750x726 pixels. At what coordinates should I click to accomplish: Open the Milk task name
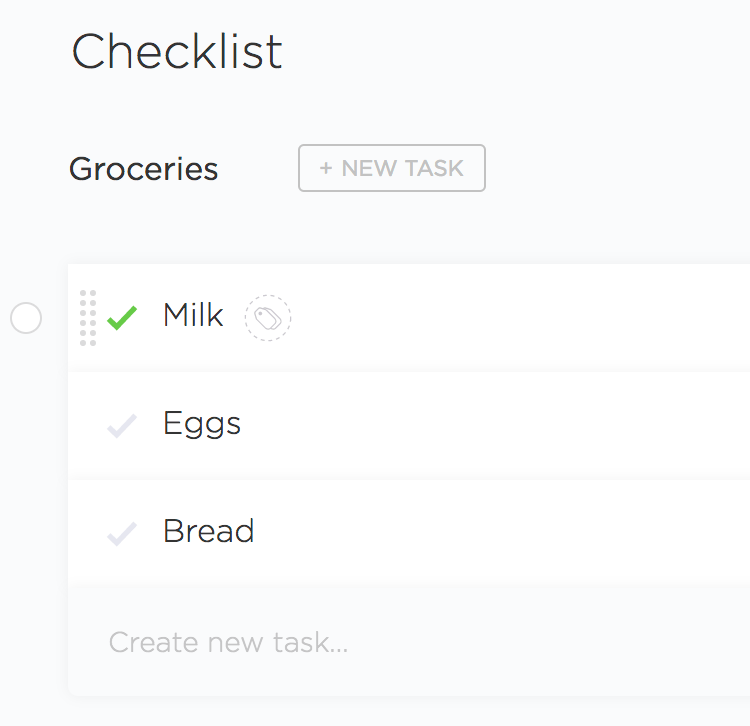point(193,316)
